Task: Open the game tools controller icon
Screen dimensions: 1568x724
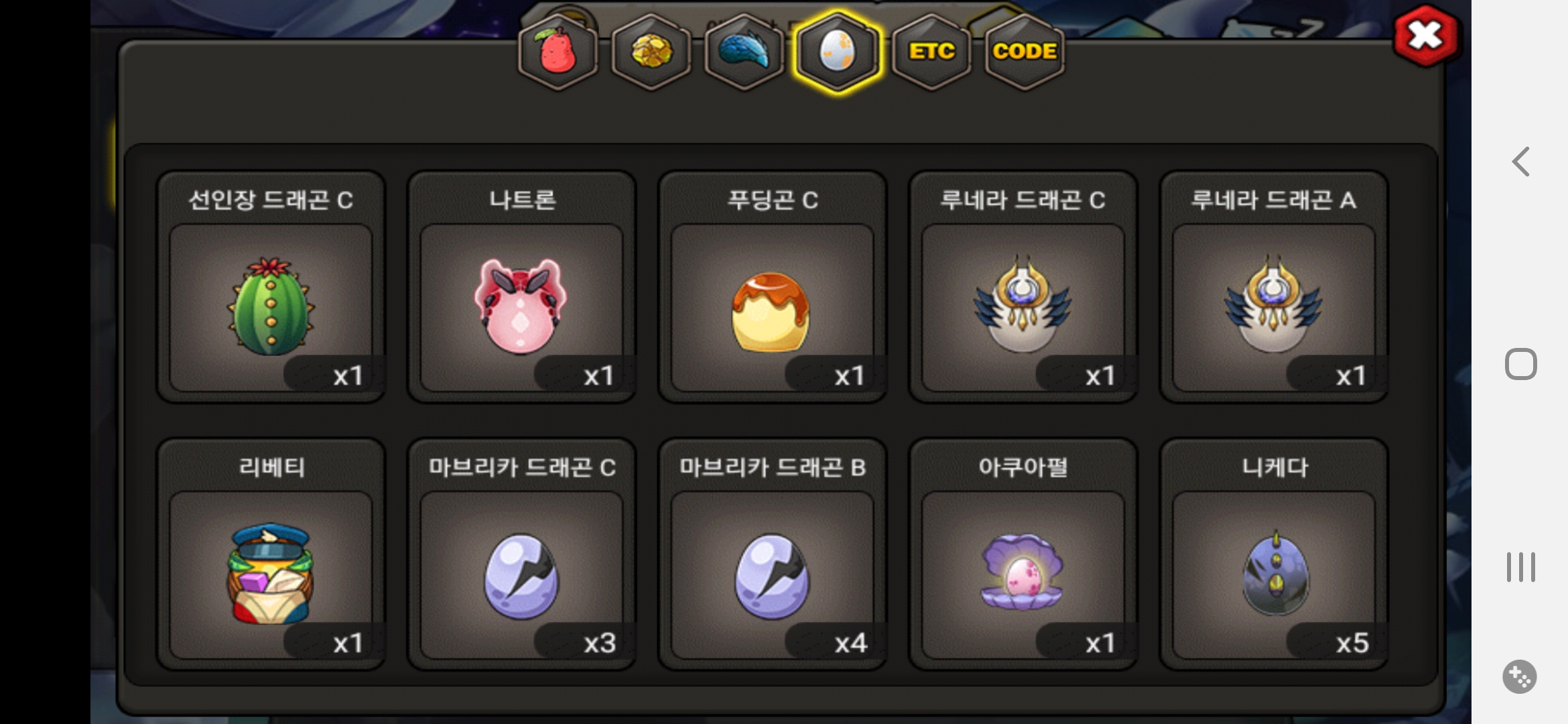Action: 1520,676
